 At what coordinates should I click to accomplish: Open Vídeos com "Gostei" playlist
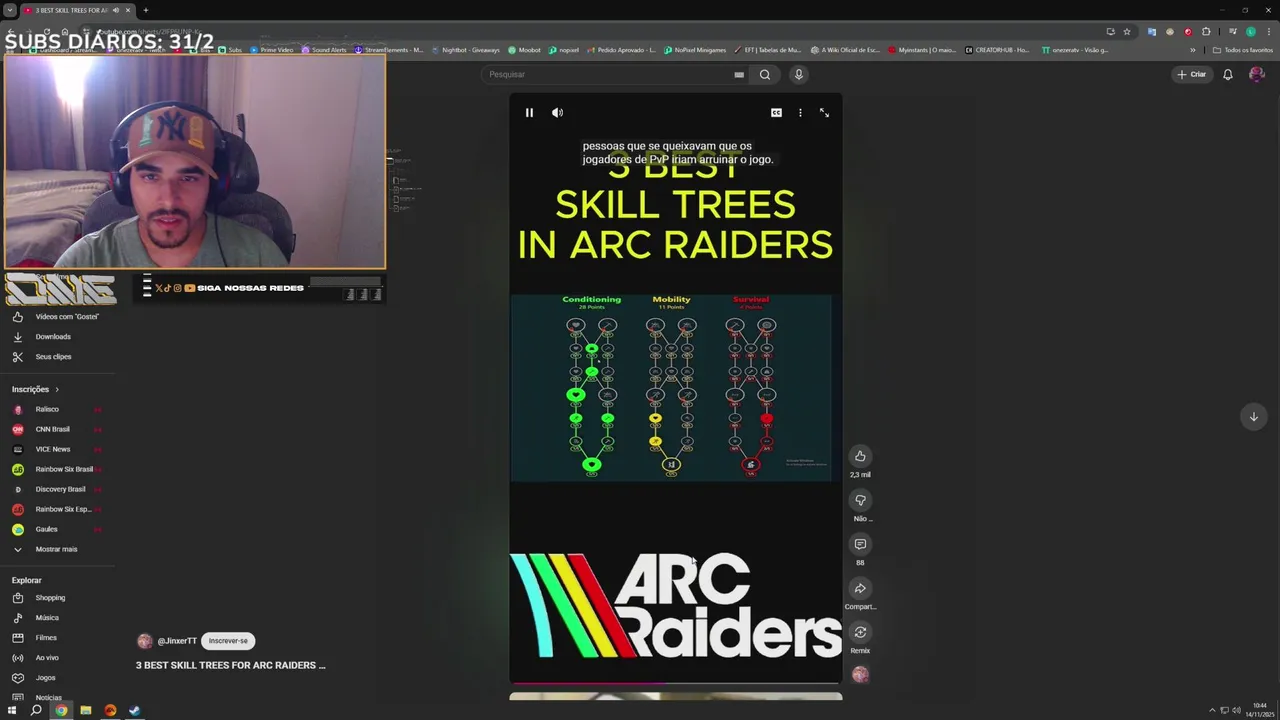[x=58, y=317]
